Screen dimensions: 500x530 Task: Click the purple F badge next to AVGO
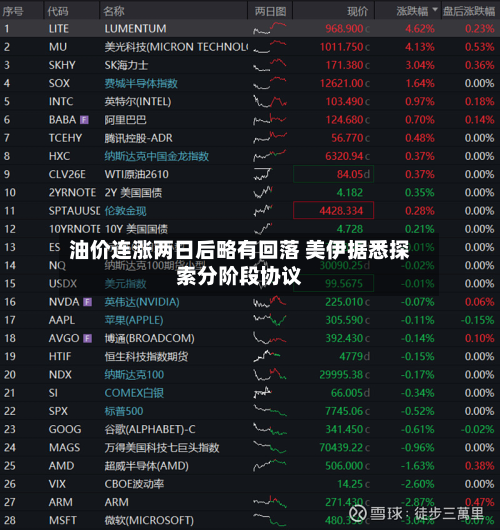tap(88, 338)
